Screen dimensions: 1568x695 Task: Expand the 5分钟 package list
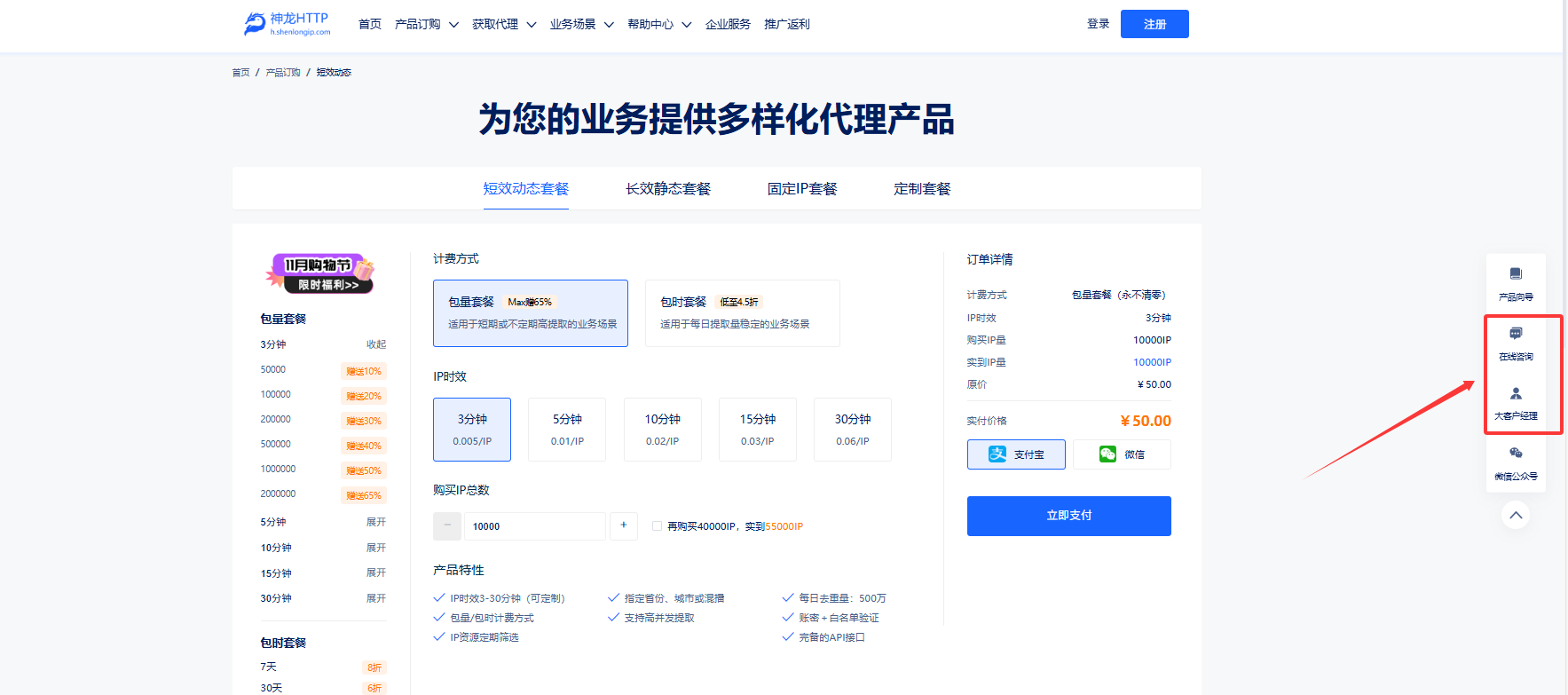[375, 522]
